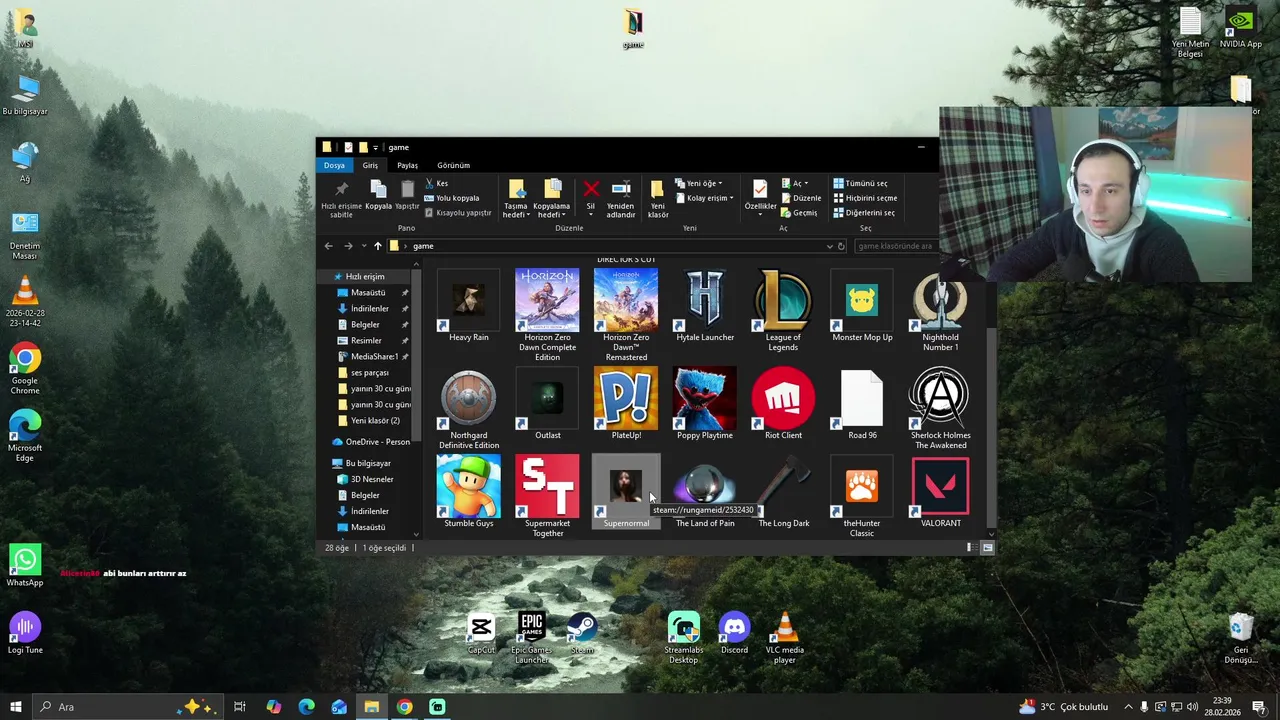Image resolution: width=1280 pixels, height=720 pixels.
Task: Select The Long Dark shortcut
Action: (x=783, y=492)
